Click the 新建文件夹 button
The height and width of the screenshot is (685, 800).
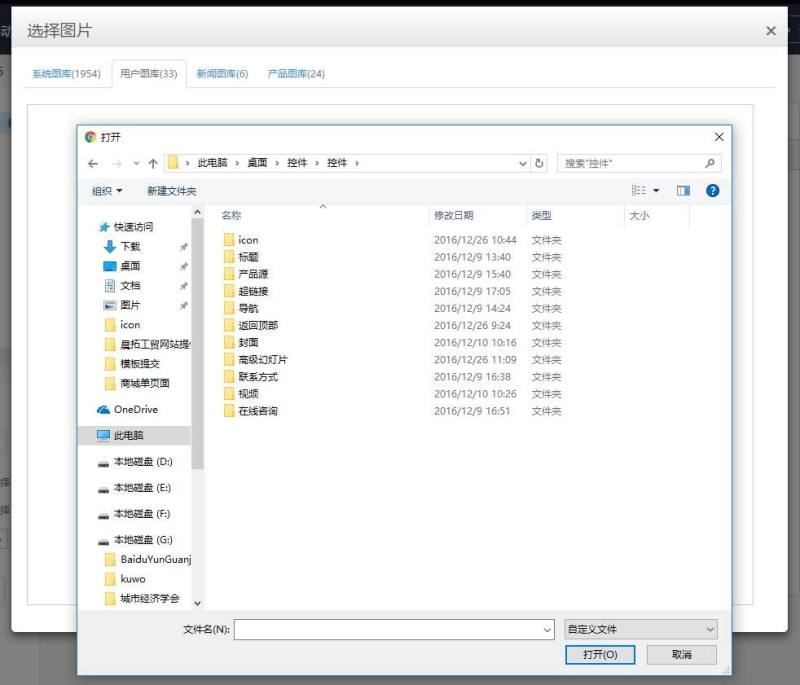[x=171, y=191]
